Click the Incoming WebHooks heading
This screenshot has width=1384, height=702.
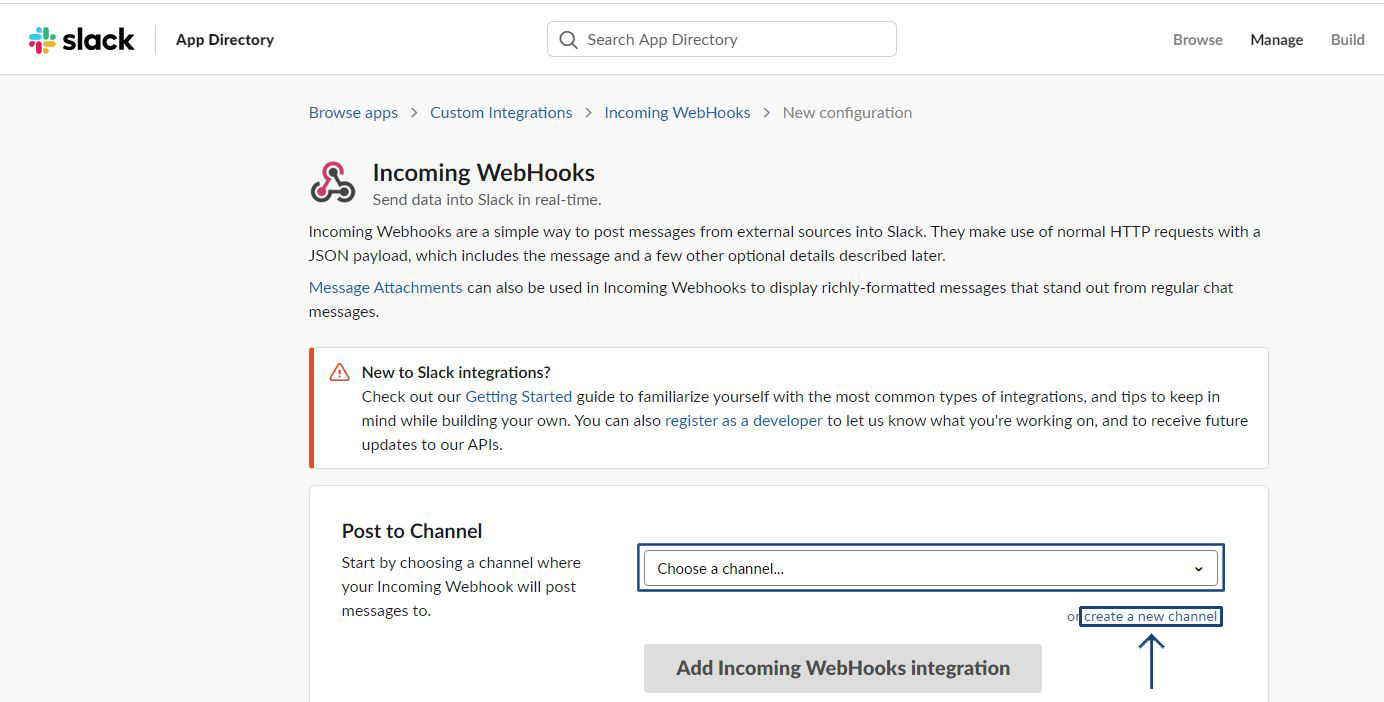point(484,173)
